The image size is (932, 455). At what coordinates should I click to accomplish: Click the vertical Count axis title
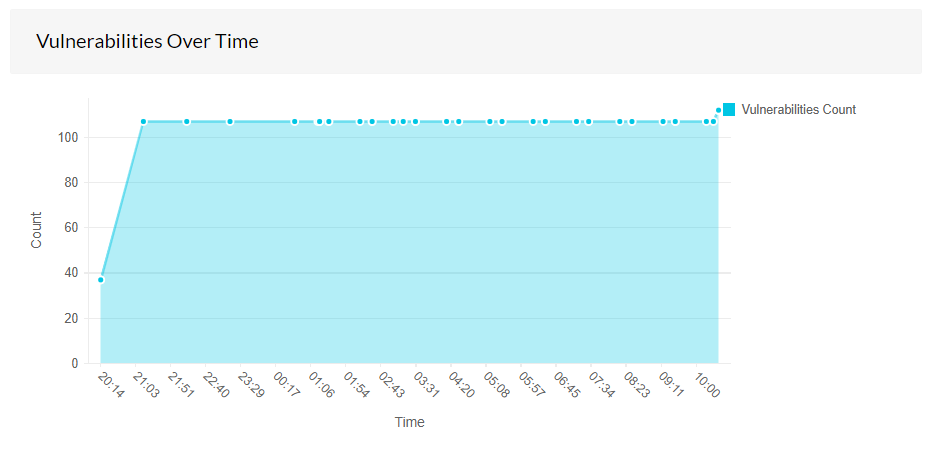point(37,230)
